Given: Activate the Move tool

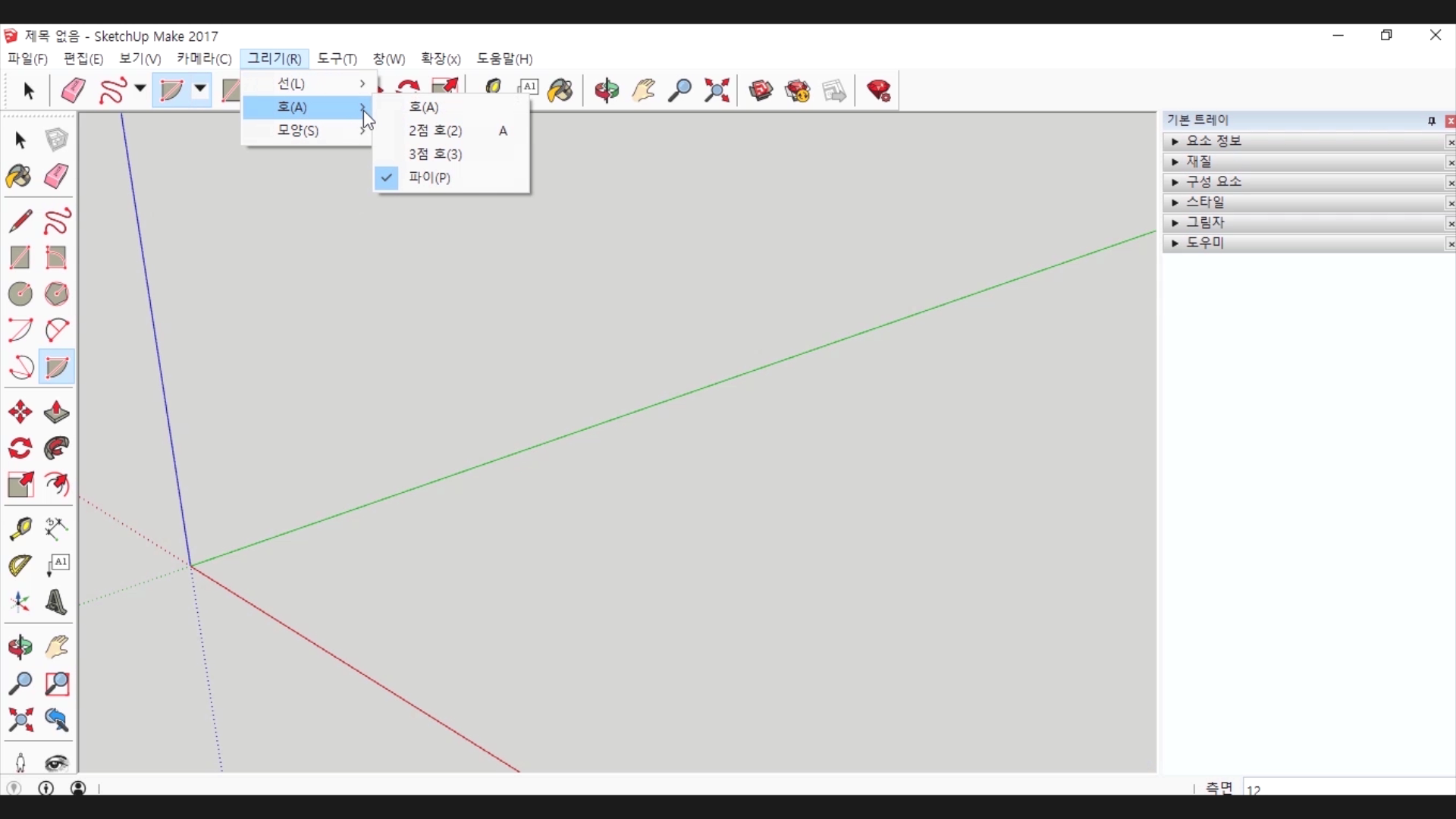Looking at the screenshot, I should tap(20, 413).
